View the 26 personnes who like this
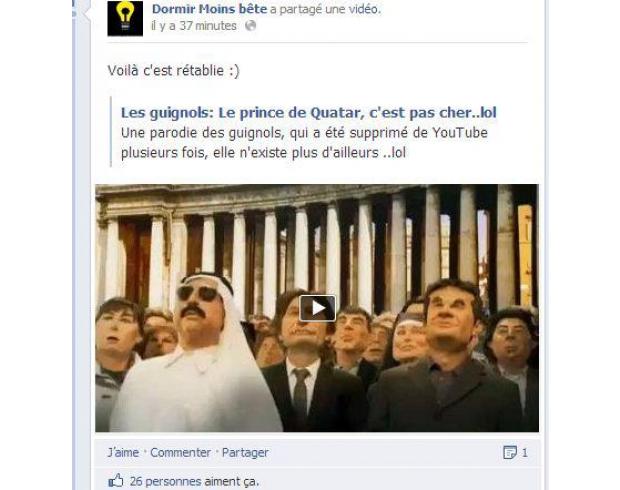This screenshot has height=490, width=620. tap(194, 482)
